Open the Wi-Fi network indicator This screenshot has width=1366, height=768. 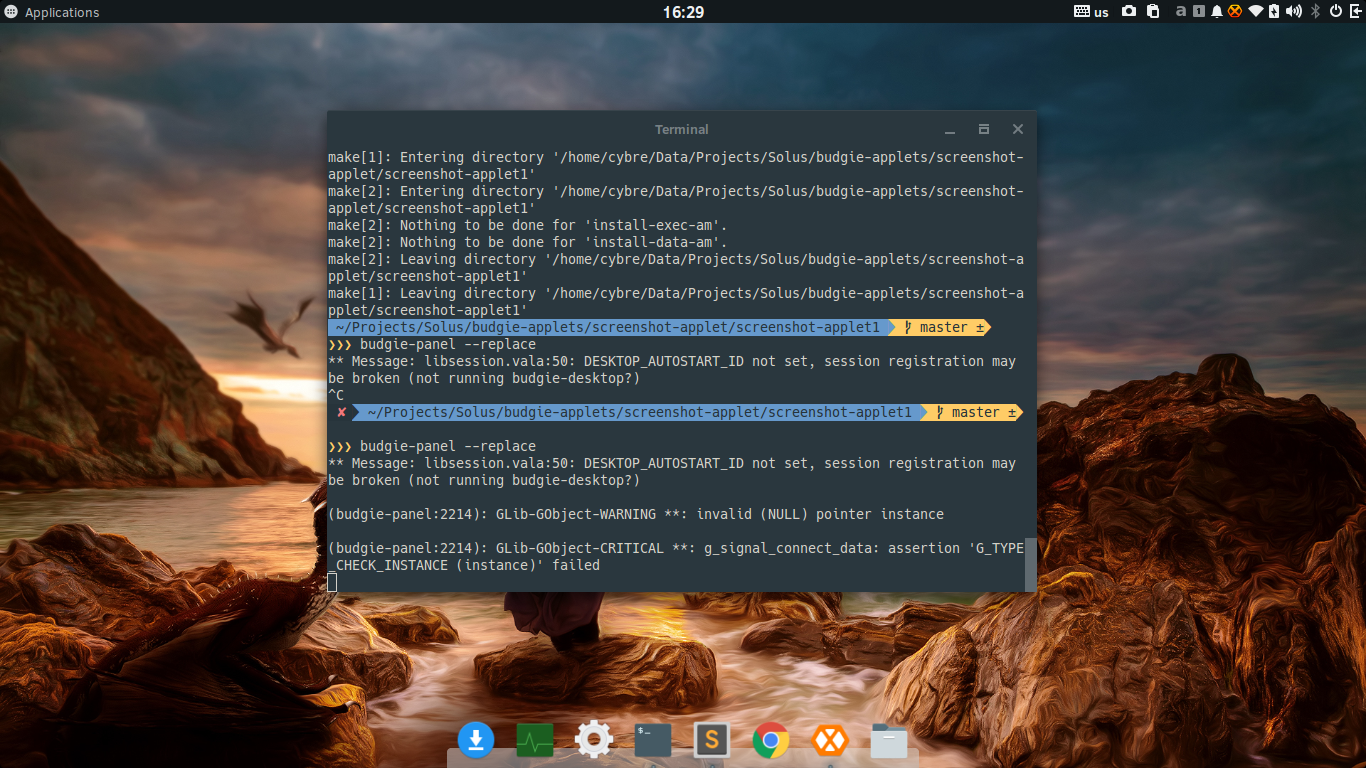[1256, 12]
